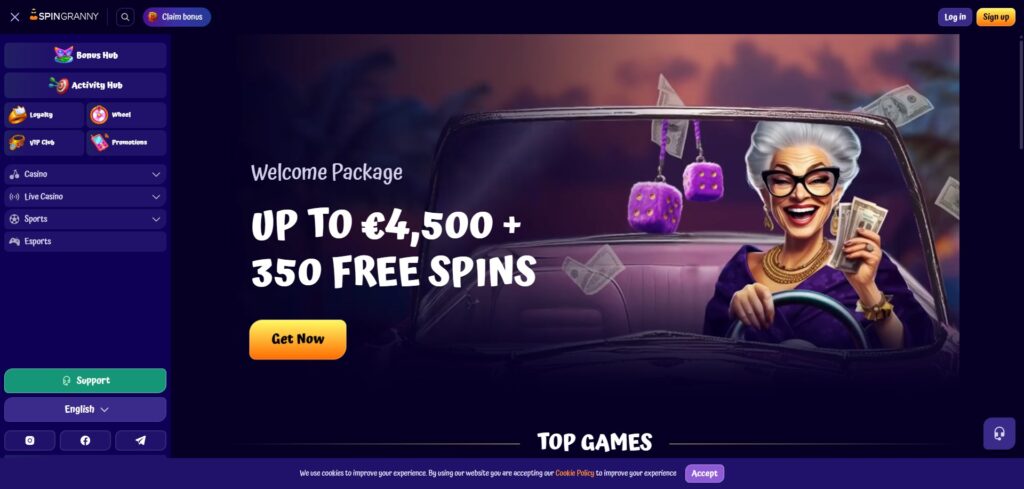Close the sidebar menu with X icon

tap(15, 17)
